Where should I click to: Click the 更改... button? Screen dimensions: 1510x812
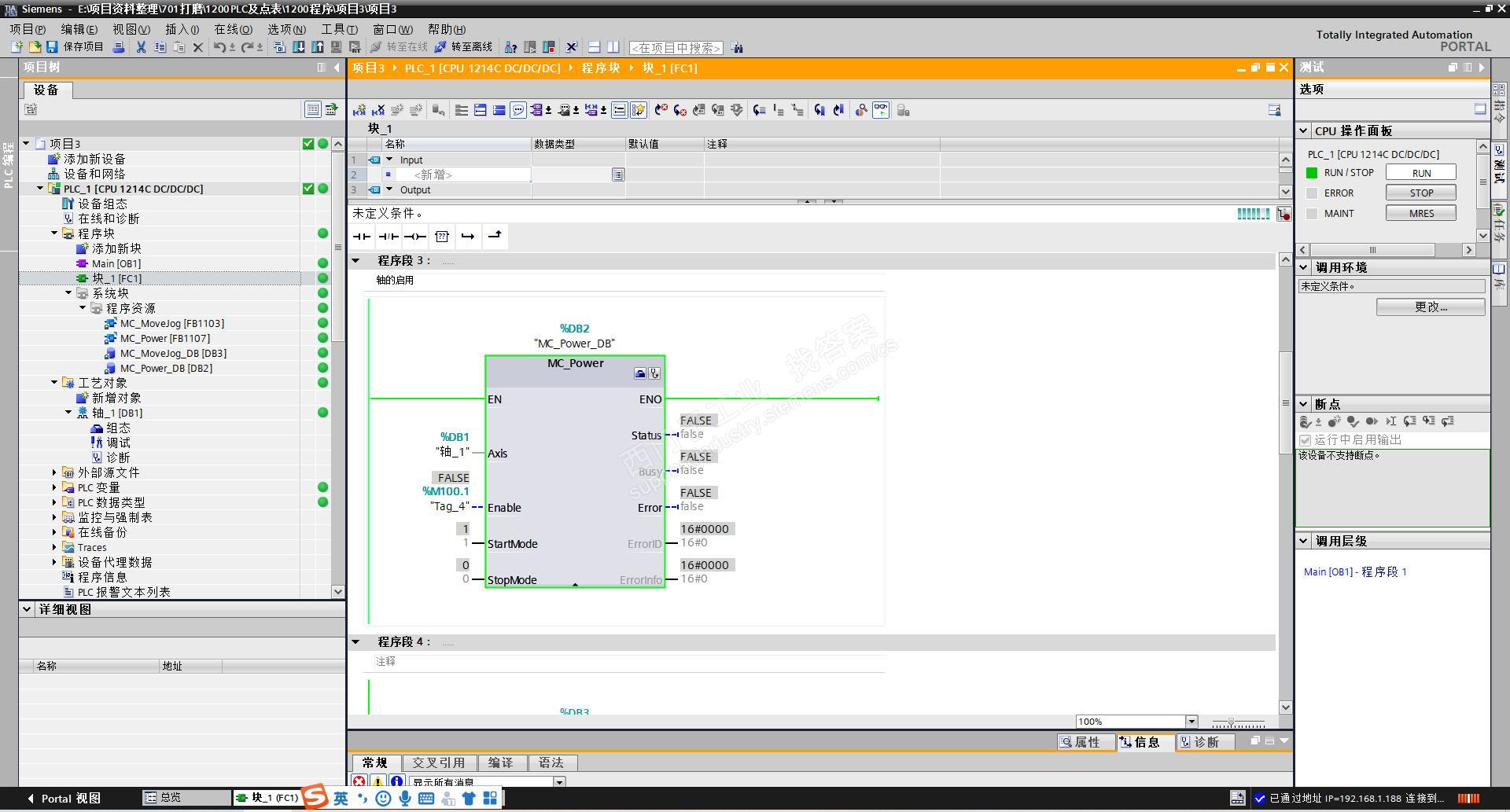(1431, 307)
